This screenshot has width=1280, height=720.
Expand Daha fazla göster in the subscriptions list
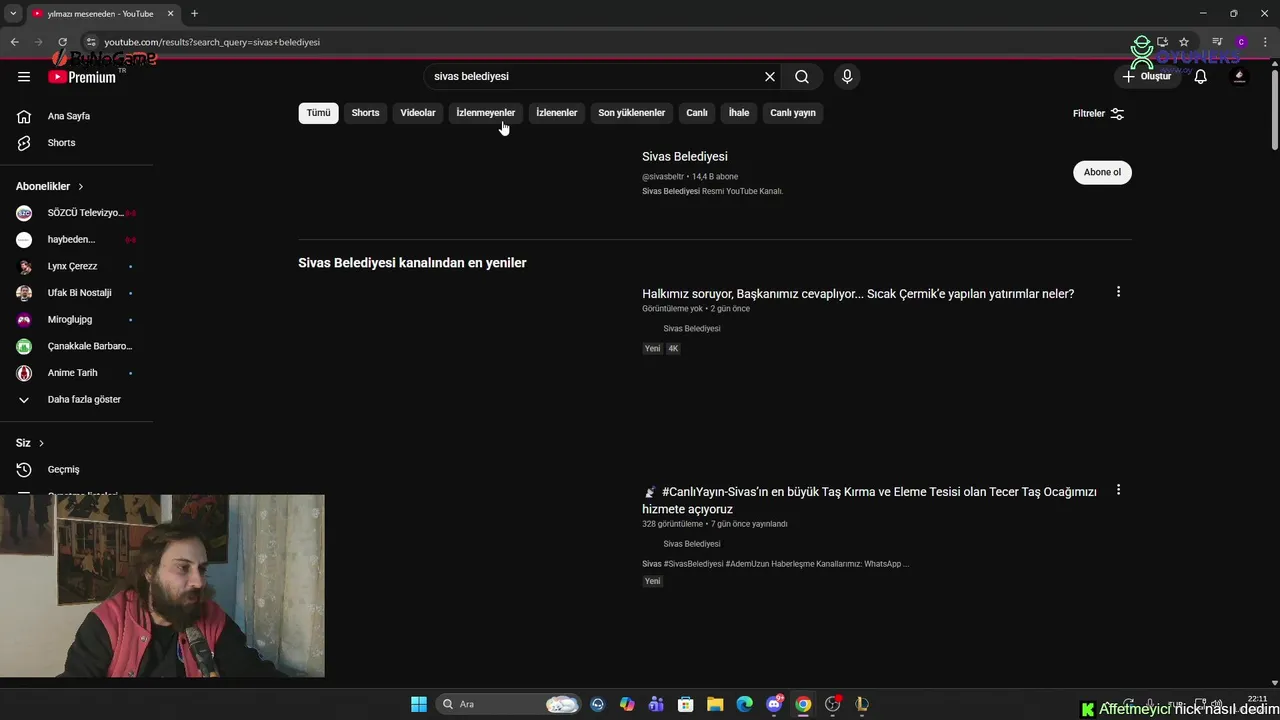tap(76, 399)
